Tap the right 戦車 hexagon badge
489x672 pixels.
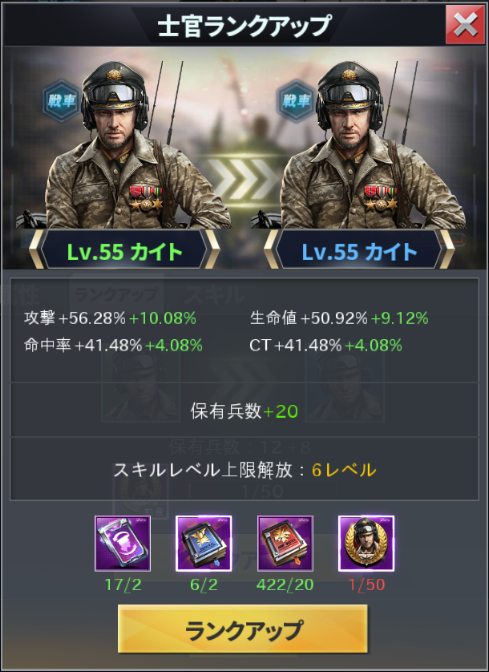coord(296,101)
